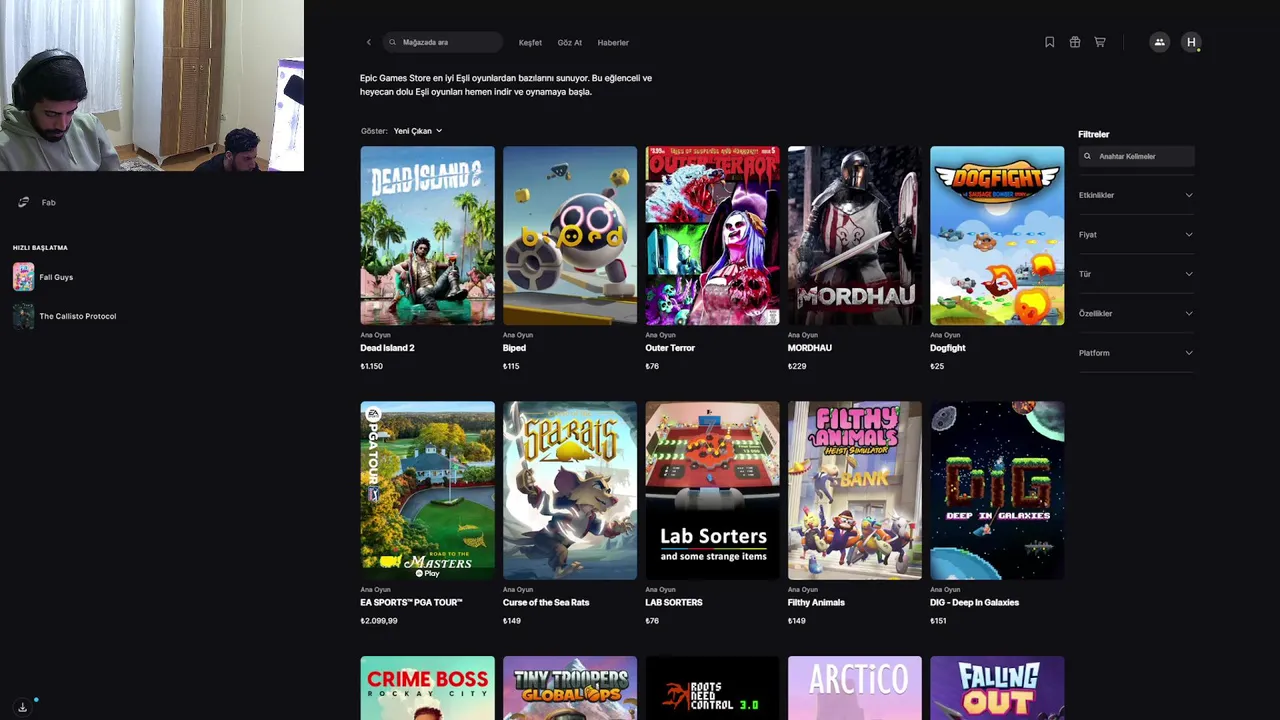The width and height of the screenshot is (1280, 720).
Task: Click the ₺115 price under Biped
Action: pyautogui.click(x=511, y=366)
